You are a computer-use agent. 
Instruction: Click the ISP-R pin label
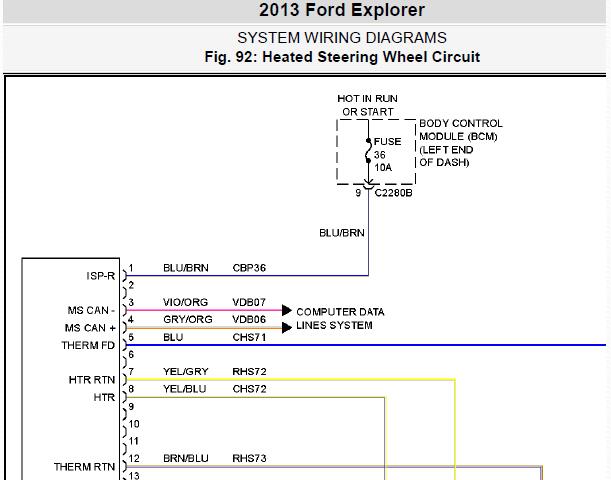[x=101, y=276]
